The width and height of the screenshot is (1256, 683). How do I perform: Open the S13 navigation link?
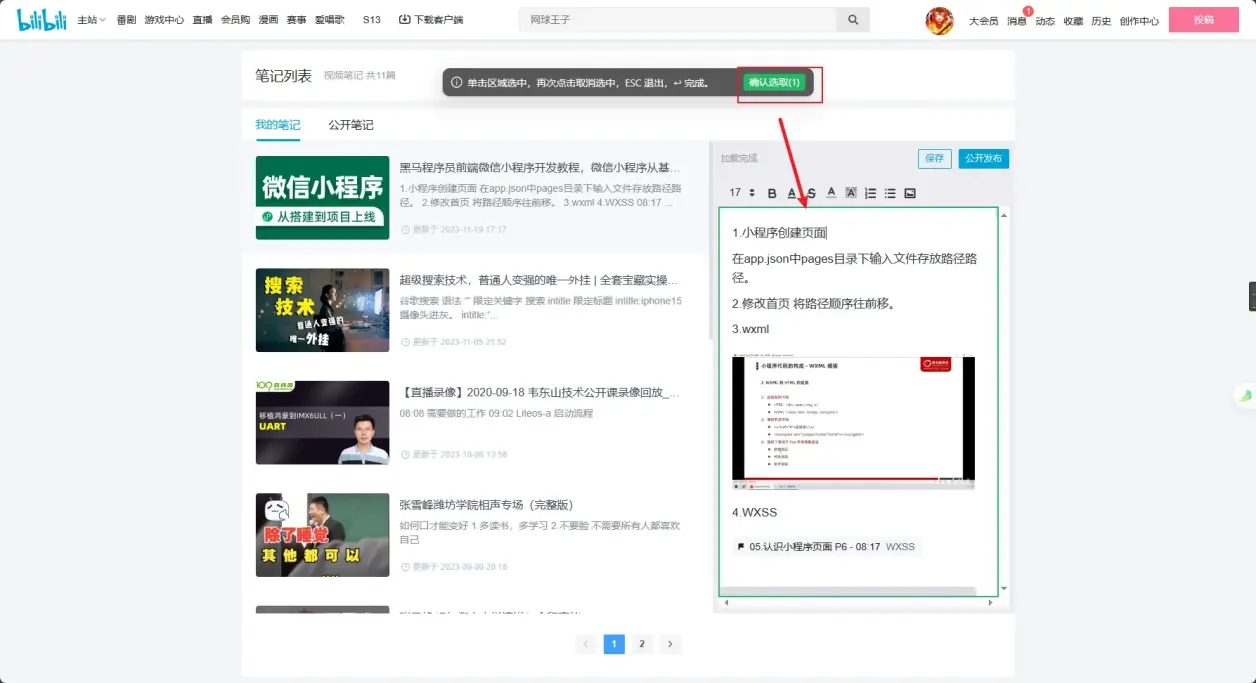[372, 20]
